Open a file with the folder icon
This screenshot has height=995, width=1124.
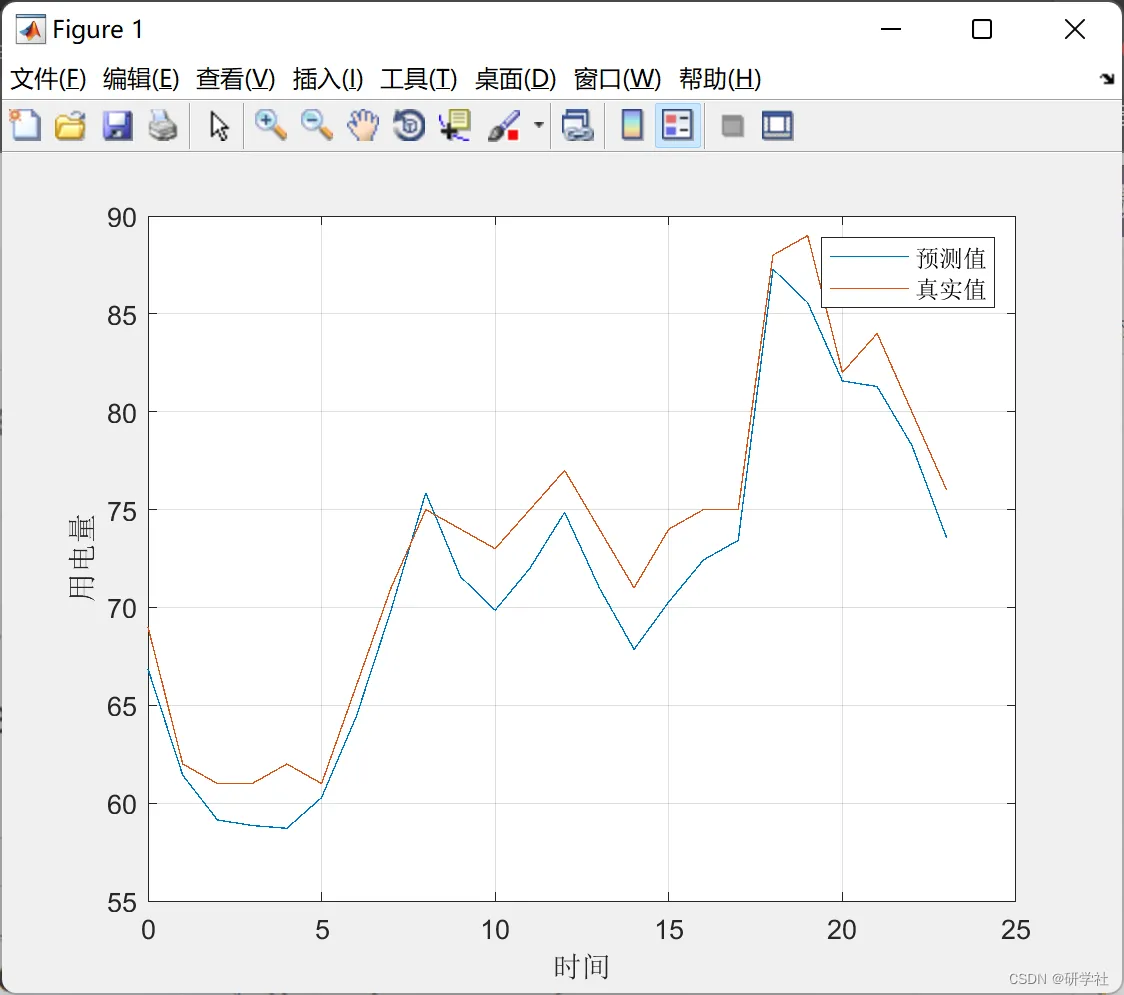[70, 125]
